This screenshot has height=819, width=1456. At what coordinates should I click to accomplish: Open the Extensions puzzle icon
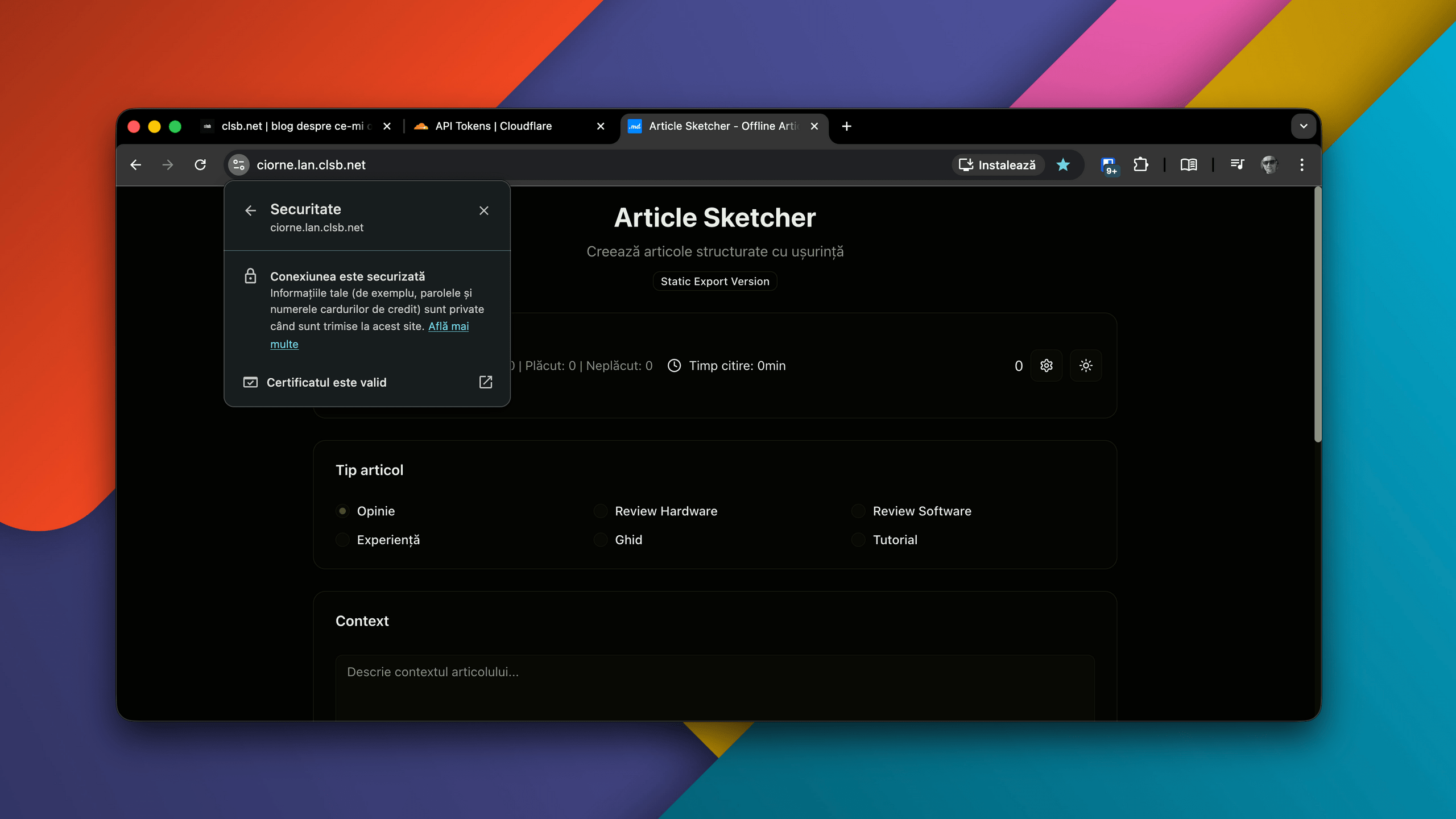[x=1140, y=165]
